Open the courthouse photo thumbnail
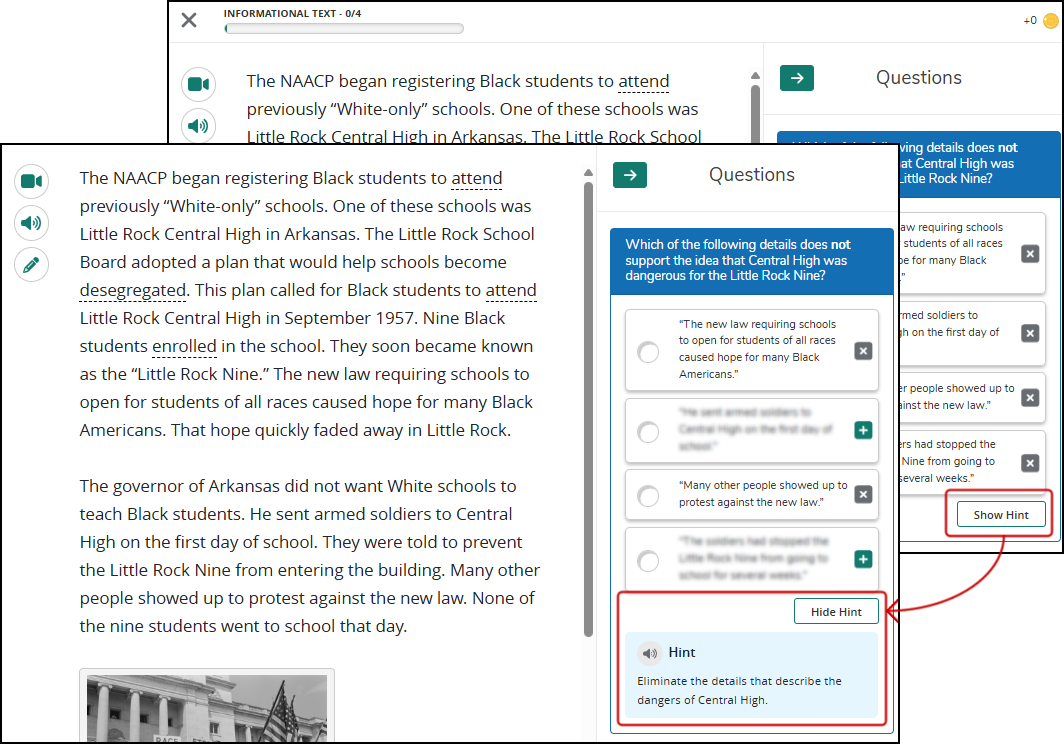1064x744 pixels. pyautogui.click(x=207, y=706)
